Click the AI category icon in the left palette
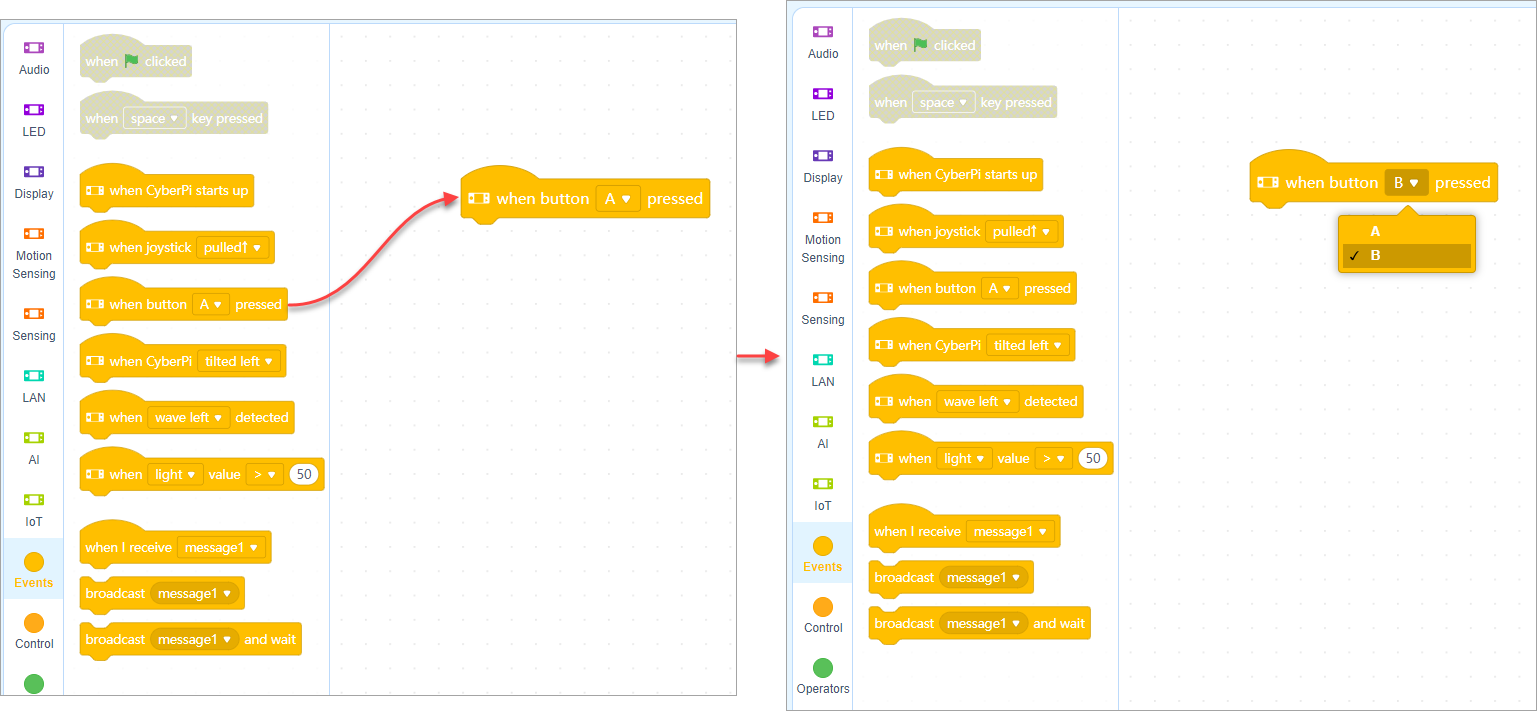The image size is (1537, 711). tap(34, 438)
